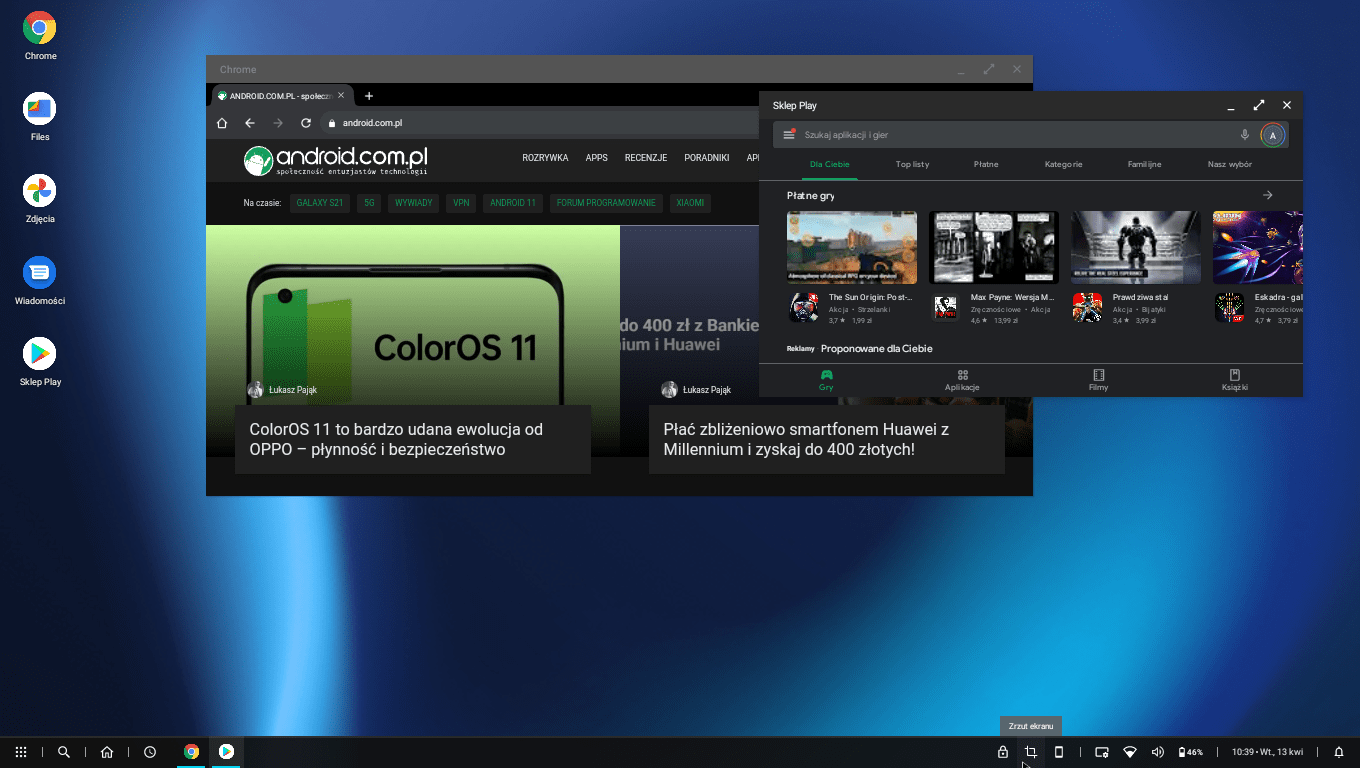Screen dimensions: 1360x768
Task: Click Chrome's reload page icon
Action: 306,123
